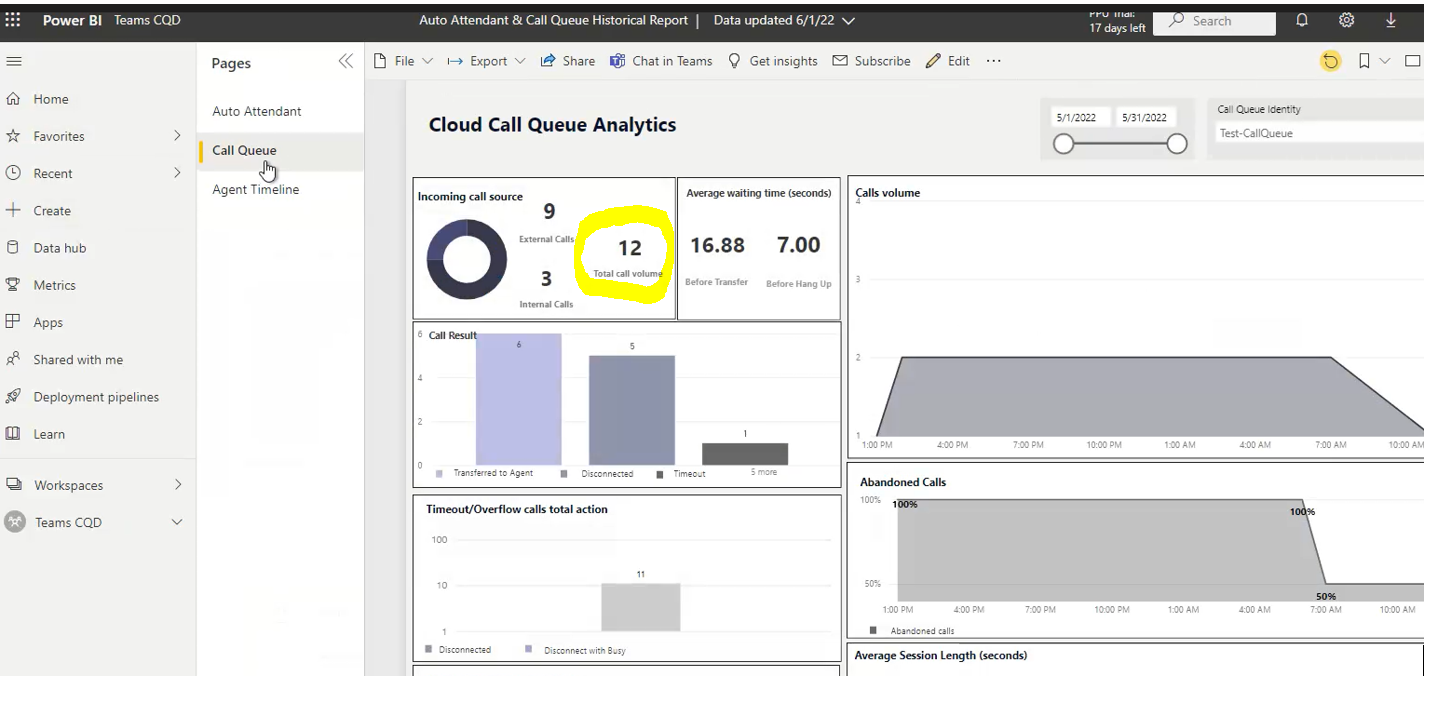Click the left date slider handle
The image size is (1429, 709).
pyautogui.click(x=1064, y=144)
